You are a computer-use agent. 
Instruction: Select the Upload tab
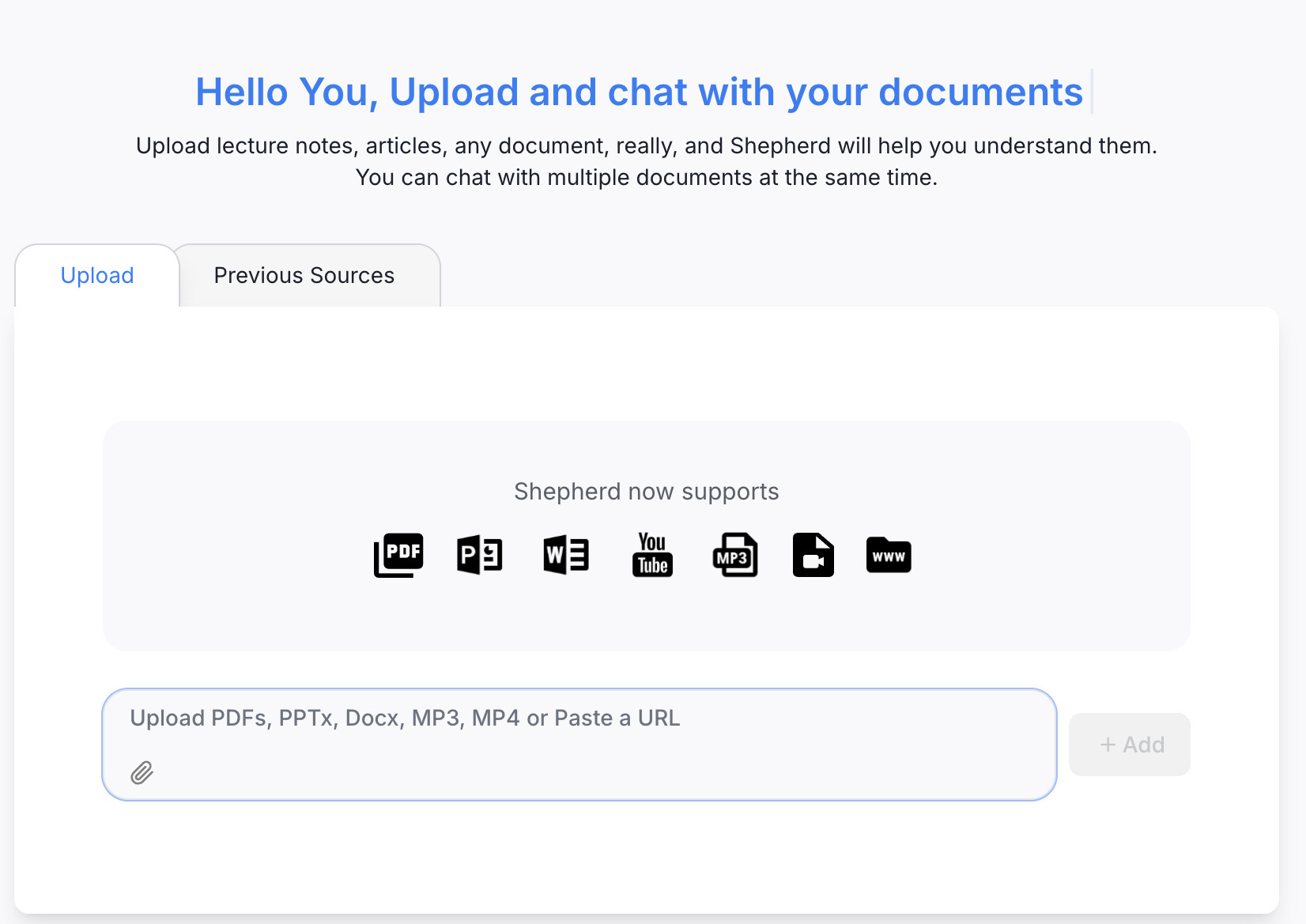[x=97, y=275]
